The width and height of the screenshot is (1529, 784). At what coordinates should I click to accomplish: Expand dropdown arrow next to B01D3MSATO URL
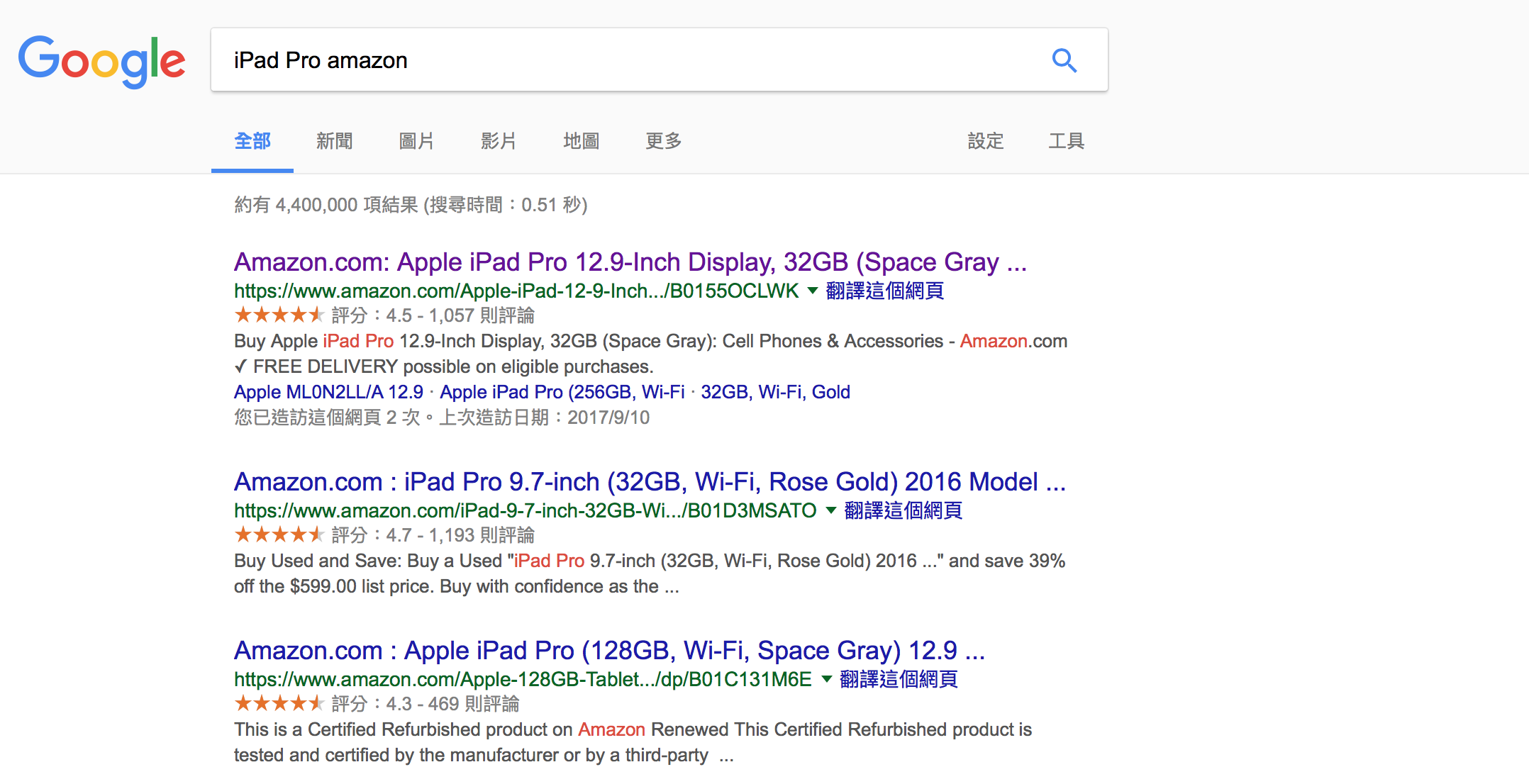click(831, 510)
